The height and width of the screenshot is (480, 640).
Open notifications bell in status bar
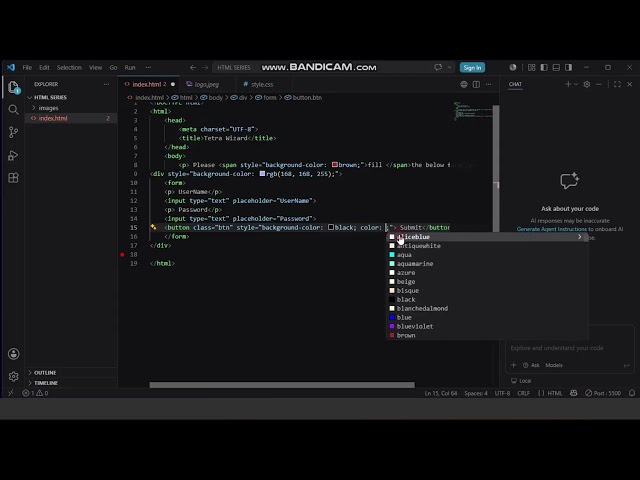(632, 393)
